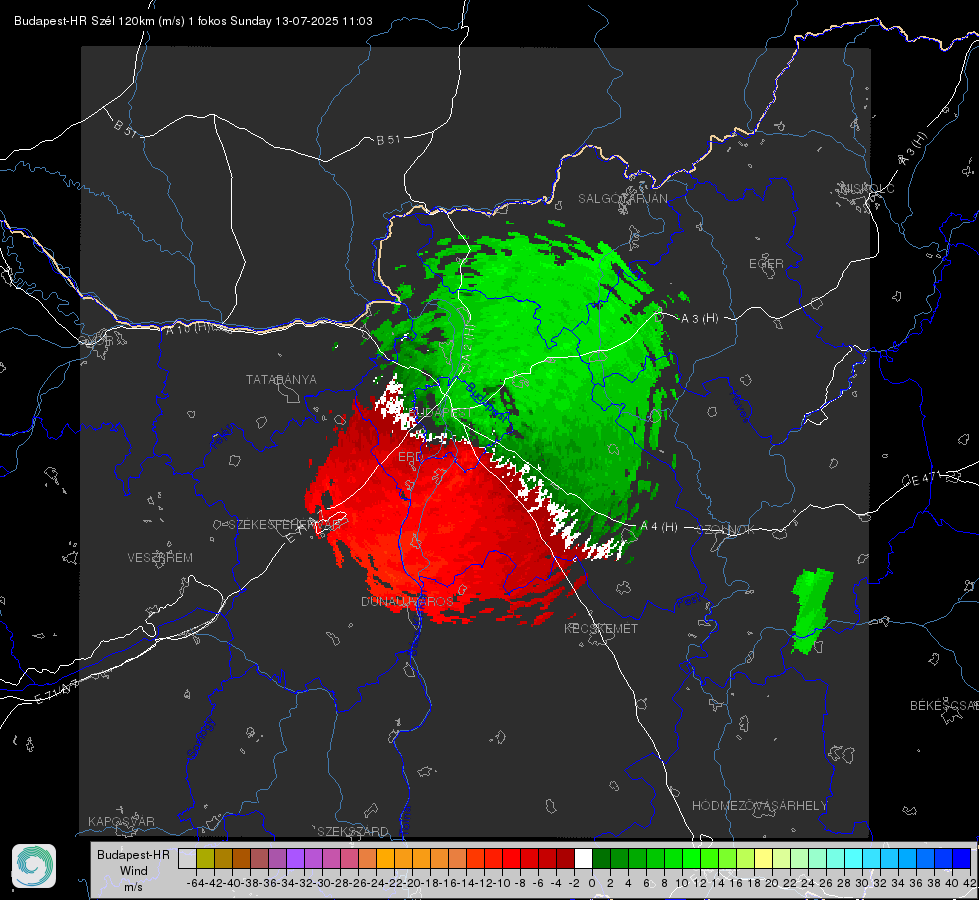The image size is (979, 900).
Task: Select the light gray swatch left of -64
Action: tap(187, 858)
